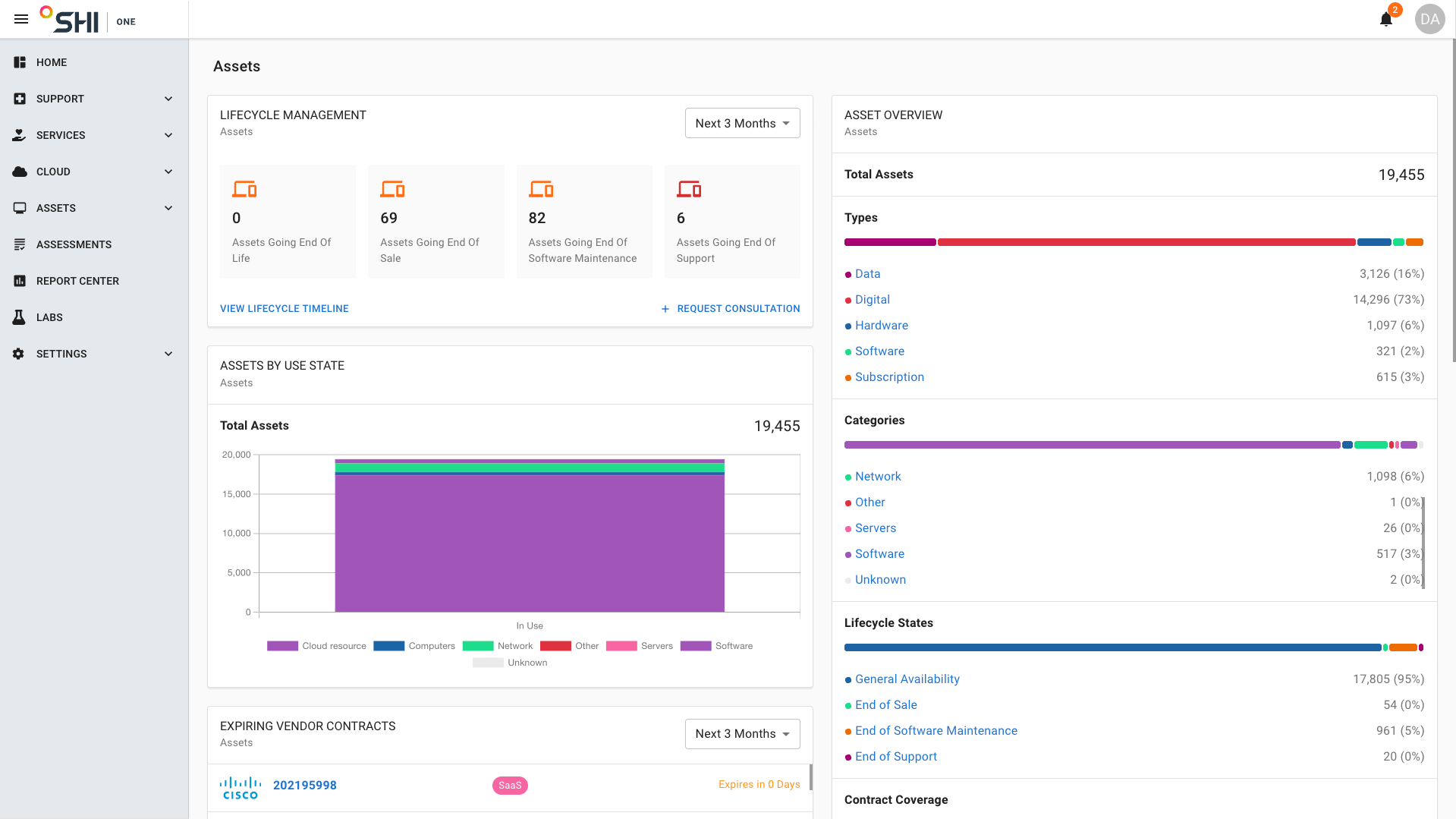Click the 82 Assets Going End Of Software Maintenance card
The image size is (1456, 819).
tap(584, 222)
